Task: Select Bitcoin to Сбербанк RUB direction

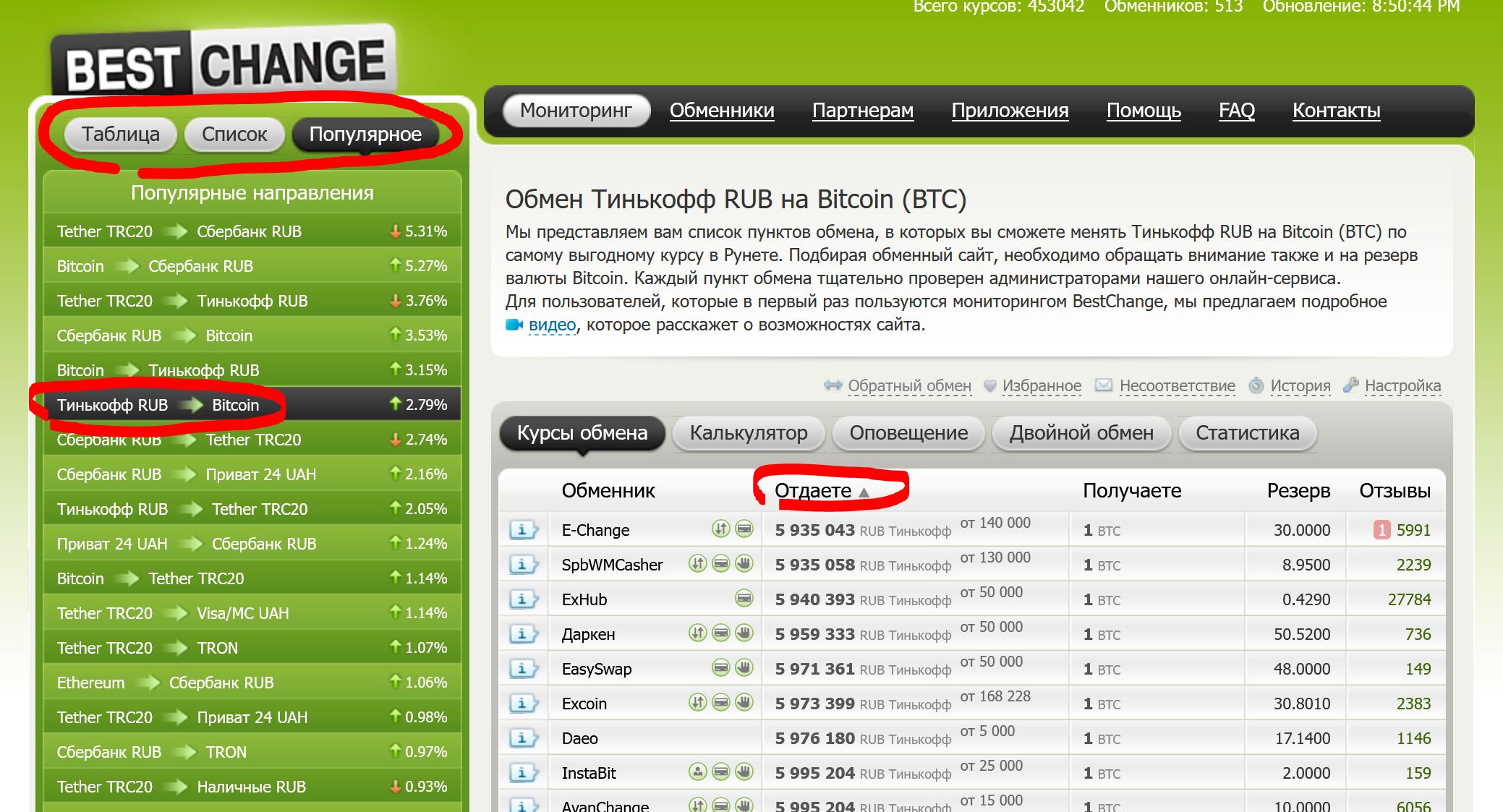Action: tap(252, 266)
